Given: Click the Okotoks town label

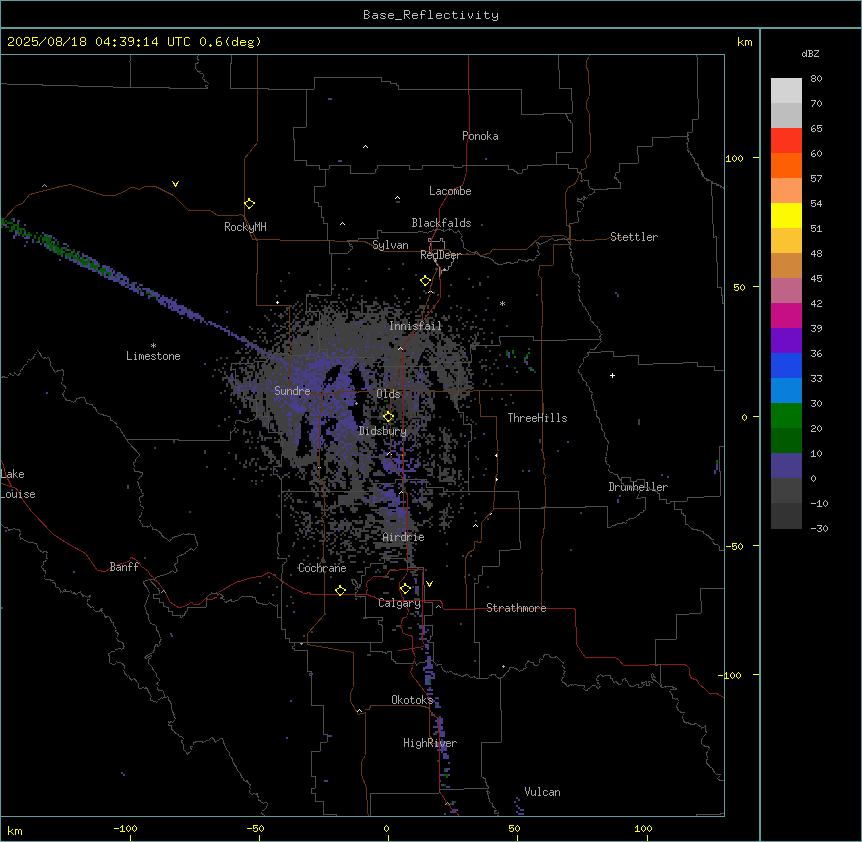Looking at the screenshot, I should coord(412,700).
